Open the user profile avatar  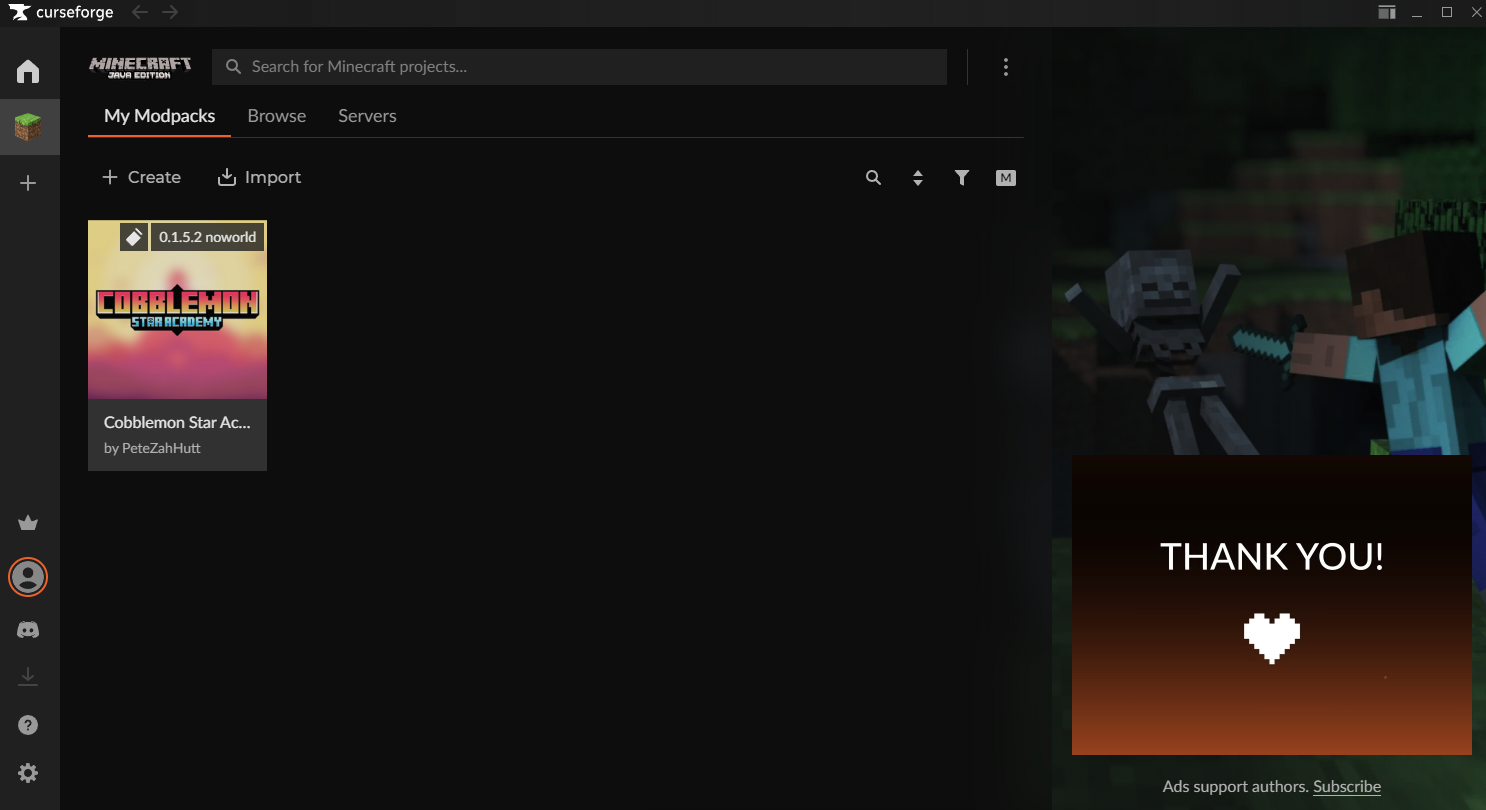(28, 577)
